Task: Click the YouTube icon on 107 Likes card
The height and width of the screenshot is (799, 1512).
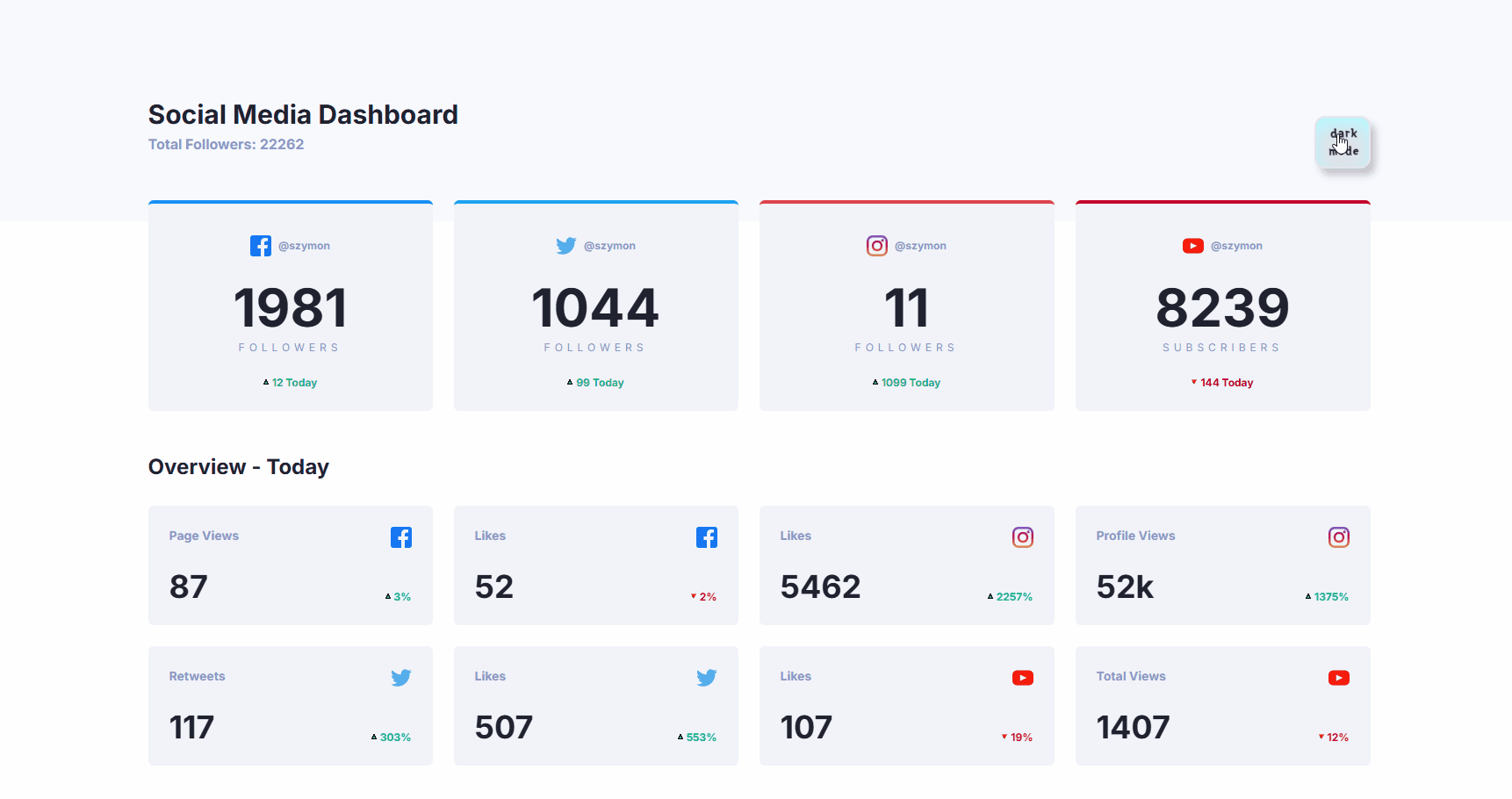Action: coord(1023,678)
